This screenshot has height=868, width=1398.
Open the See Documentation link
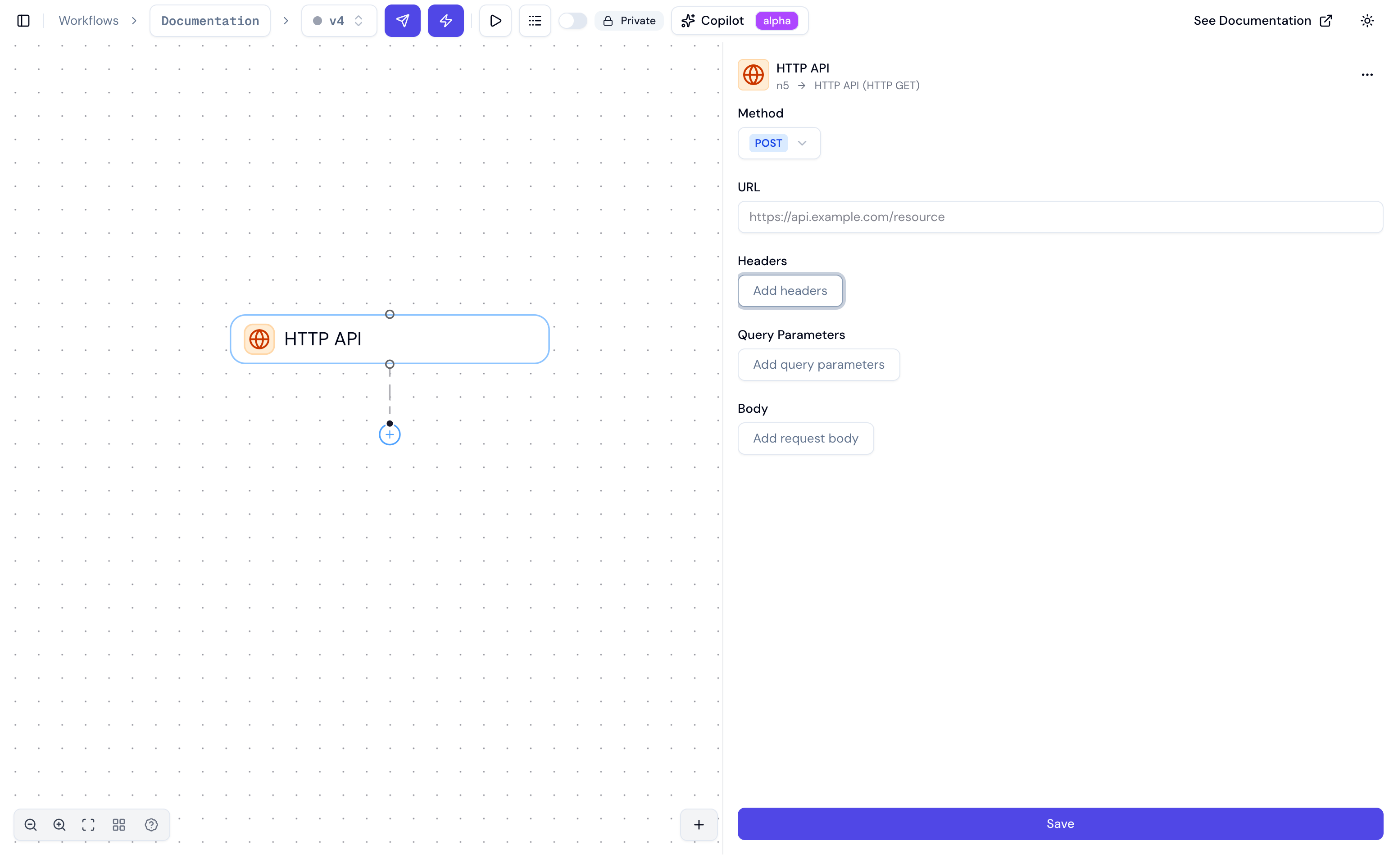[x=1263, y=21]
